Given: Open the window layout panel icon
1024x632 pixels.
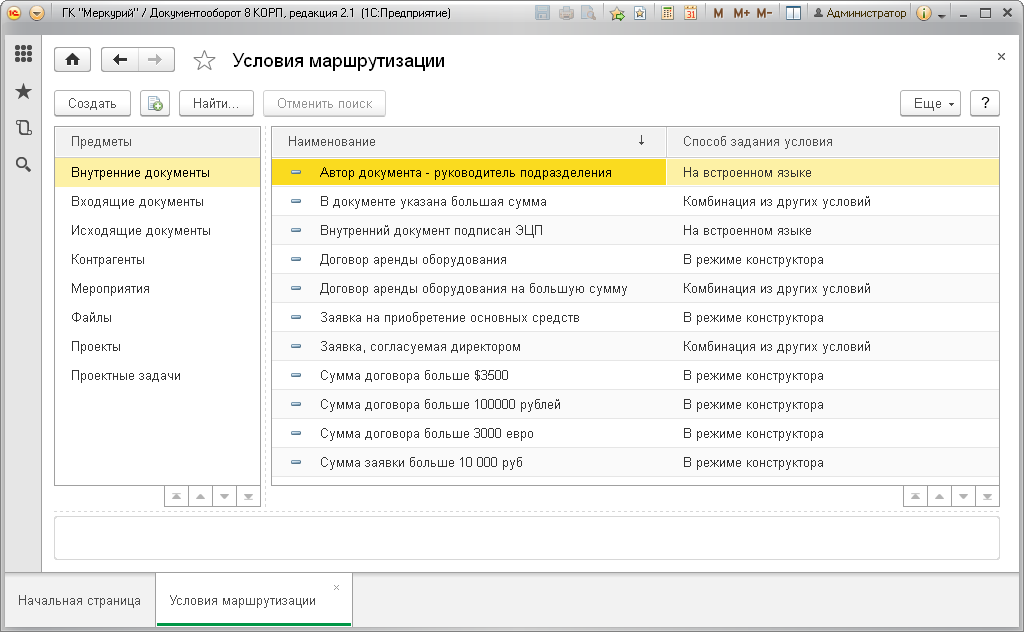Looking at the screenshot, I should 793,13.
